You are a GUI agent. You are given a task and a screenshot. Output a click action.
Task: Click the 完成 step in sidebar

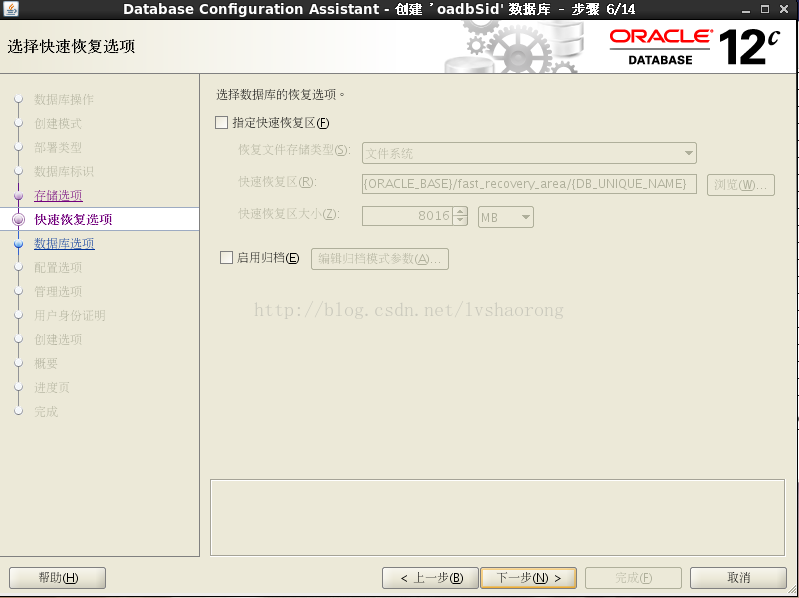coord(46,411)
